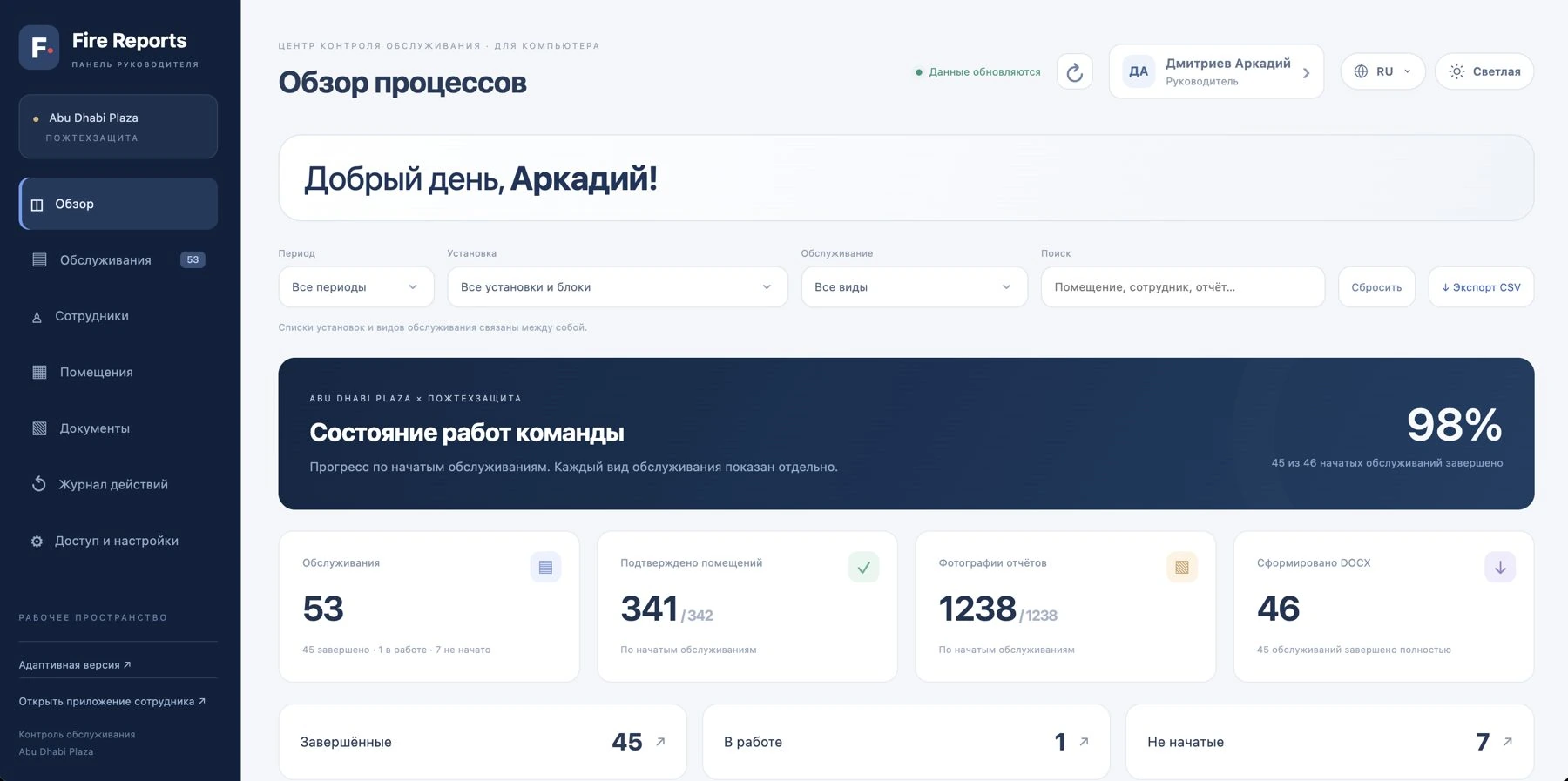1568x781 pixels.
Task: Click the Состояние работ команды heading
Action: point(467,432)
